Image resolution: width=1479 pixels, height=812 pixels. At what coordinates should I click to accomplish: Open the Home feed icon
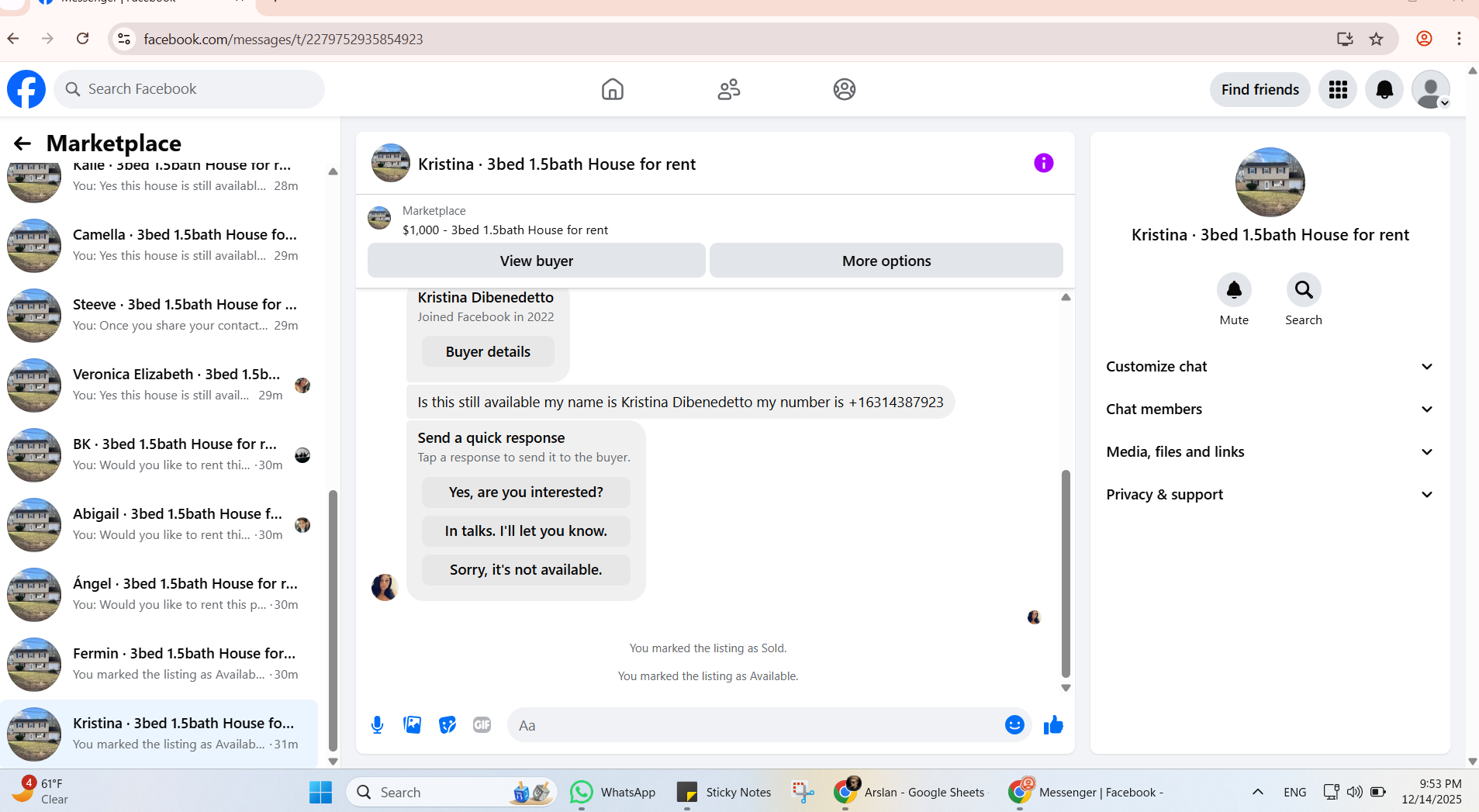click(x=612, y=89)
